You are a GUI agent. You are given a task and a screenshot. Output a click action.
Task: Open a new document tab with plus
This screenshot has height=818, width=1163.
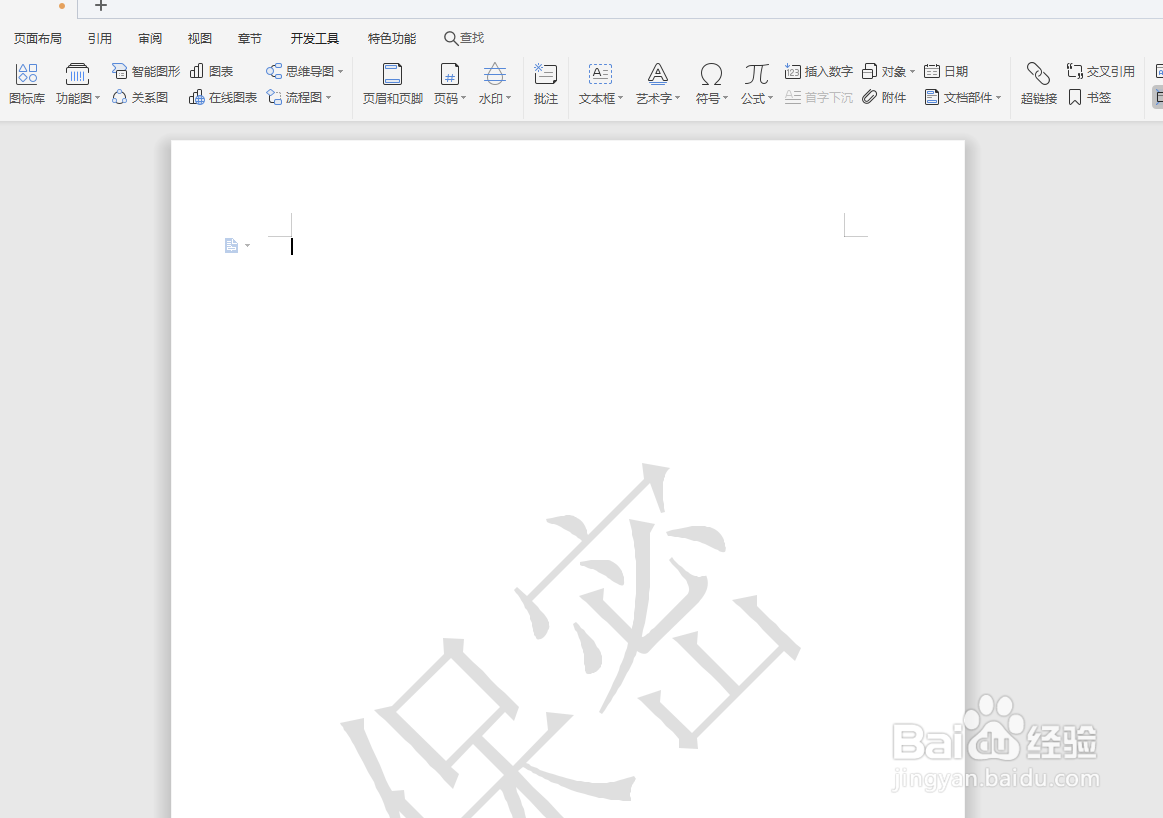101,6
